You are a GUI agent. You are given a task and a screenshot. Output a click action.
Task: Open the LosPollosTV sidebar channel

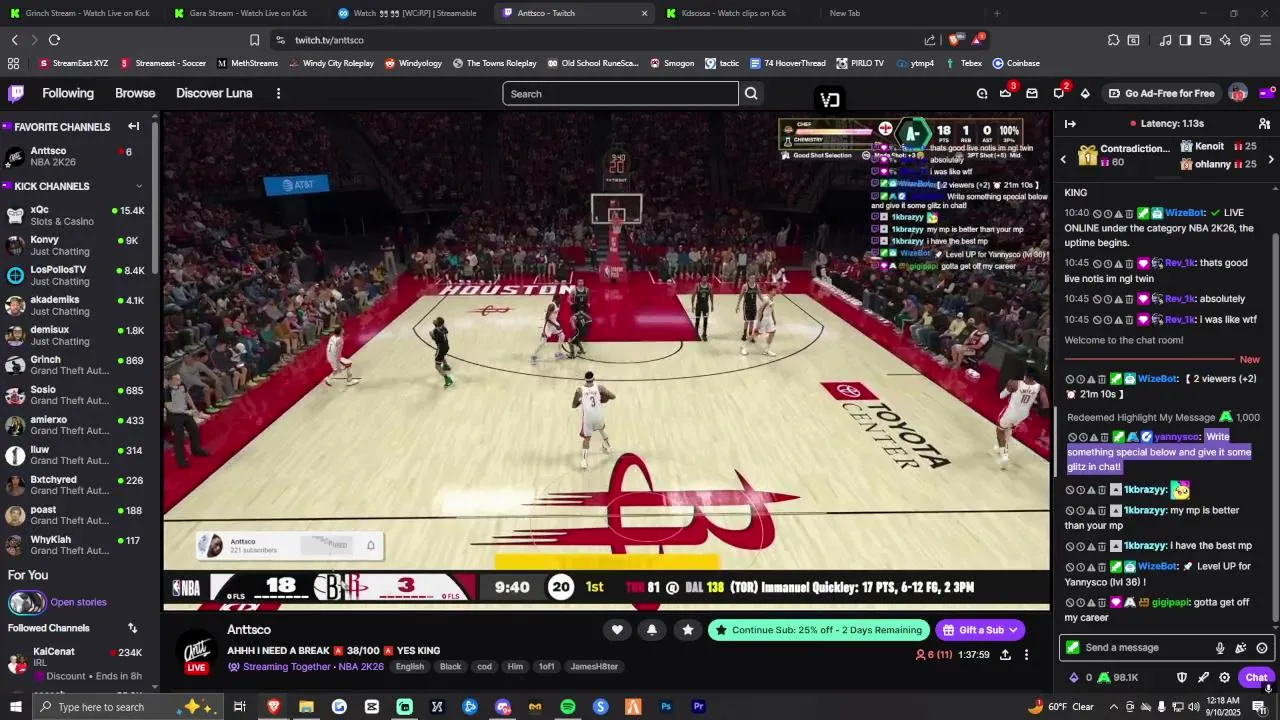pyautogui.click(x=76, y=276)
